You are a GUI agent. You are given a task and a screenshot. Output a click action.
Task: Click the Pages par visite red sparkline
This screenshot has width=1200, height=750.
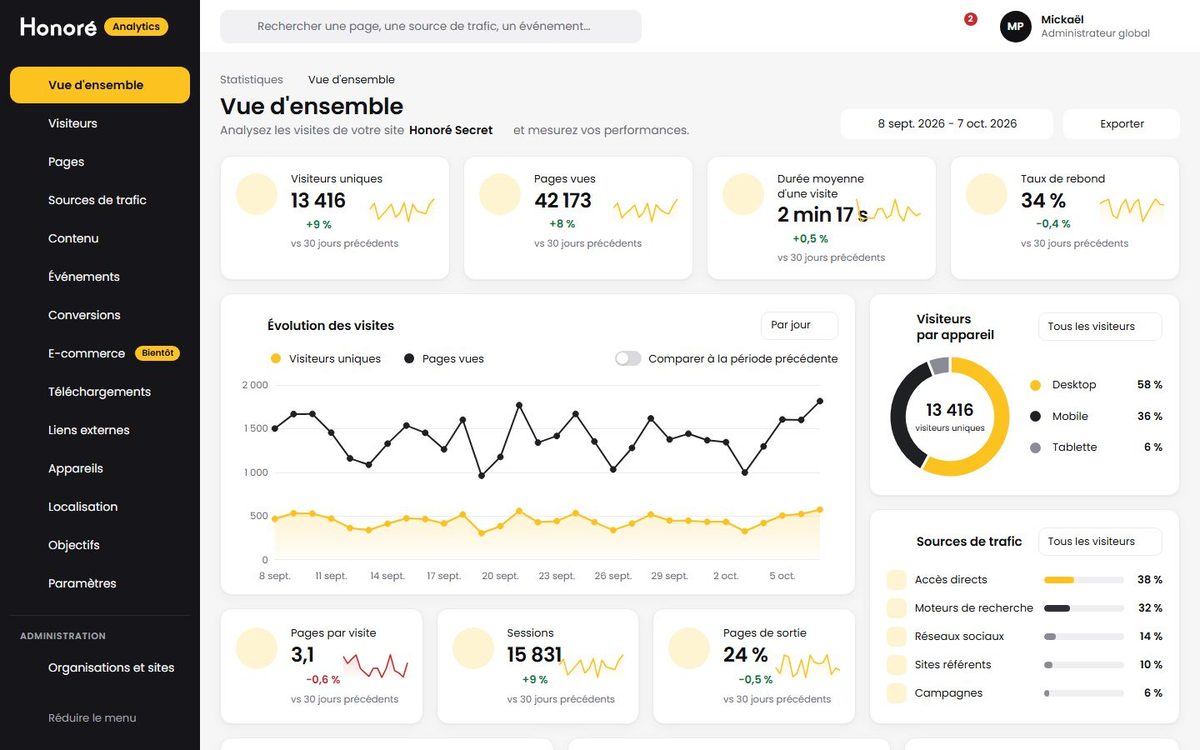[375, 666]
